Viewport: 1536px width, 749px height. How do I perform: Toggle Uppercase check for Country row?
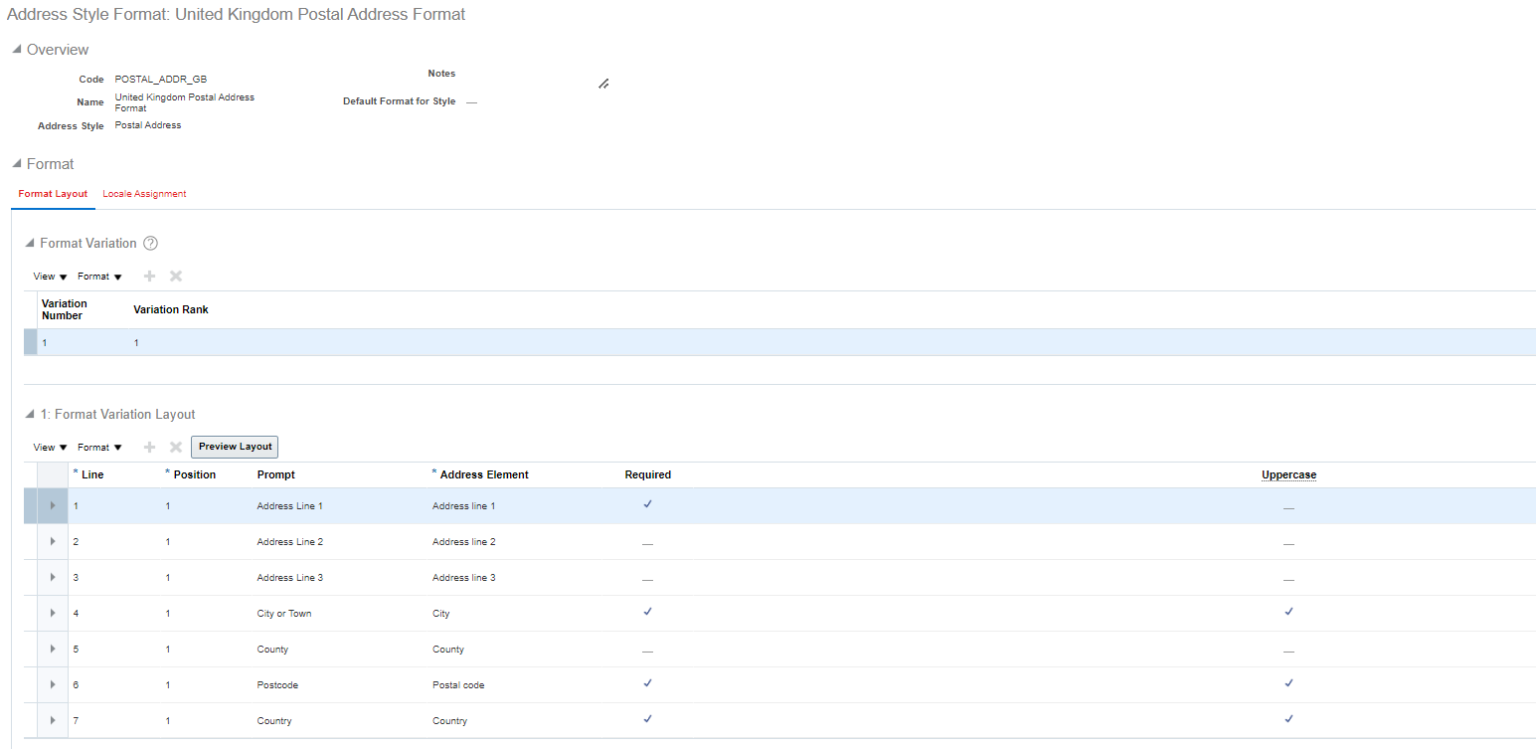1288,718
